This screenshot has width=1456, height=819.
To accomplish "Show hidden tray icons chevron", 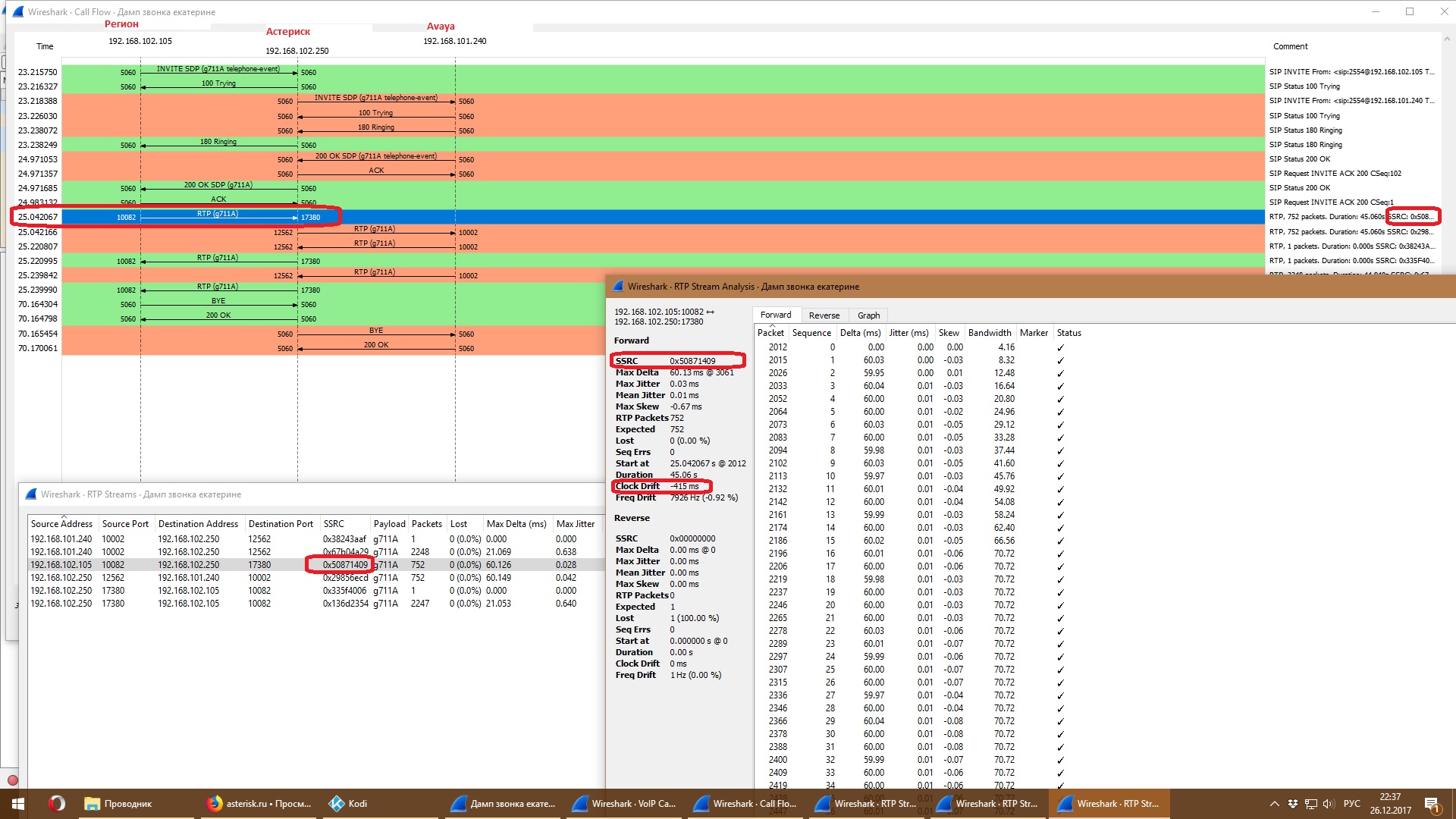I will (x=1275, y=804).
